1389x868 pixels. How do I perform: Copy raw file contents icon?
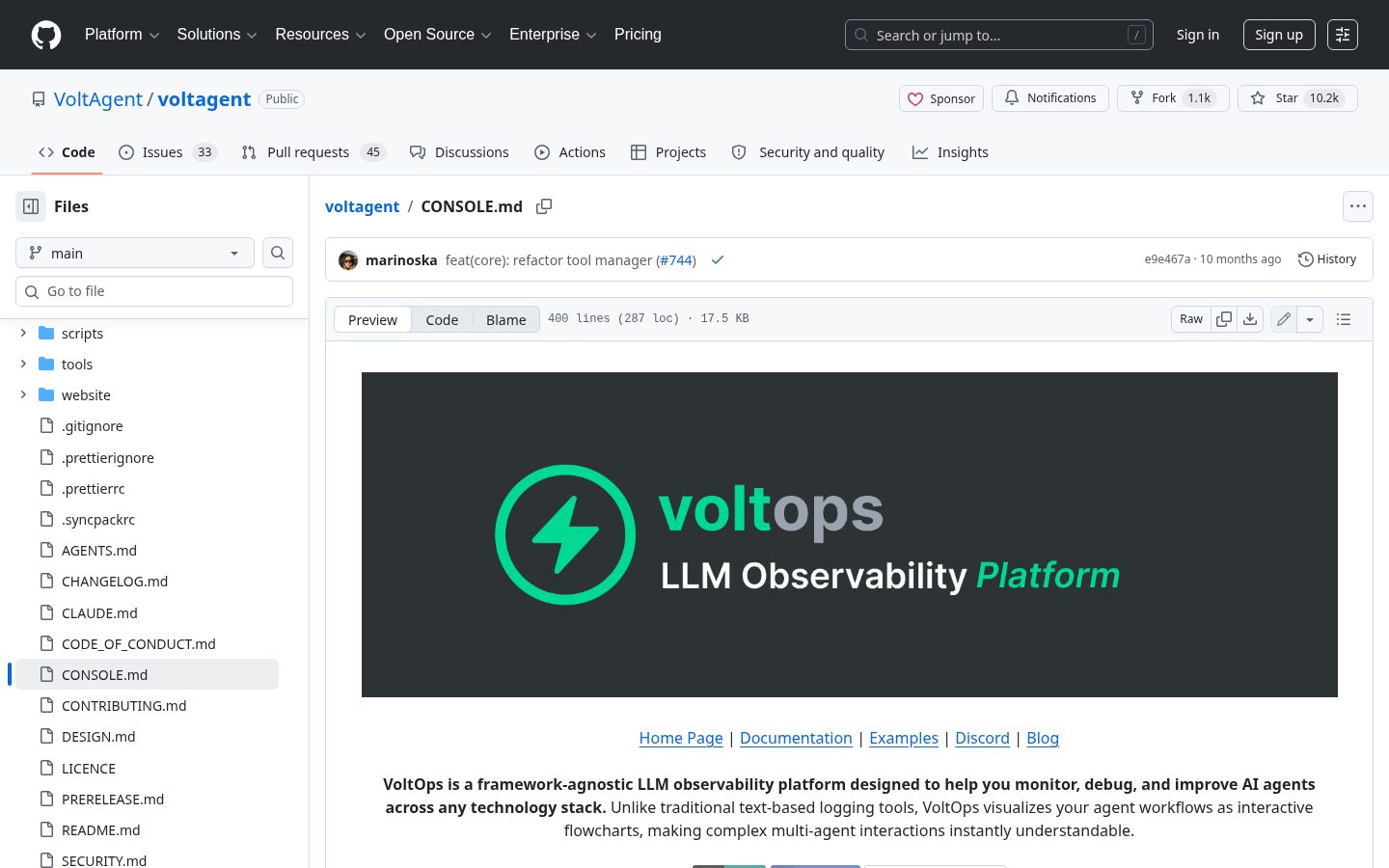point(1224,319)
